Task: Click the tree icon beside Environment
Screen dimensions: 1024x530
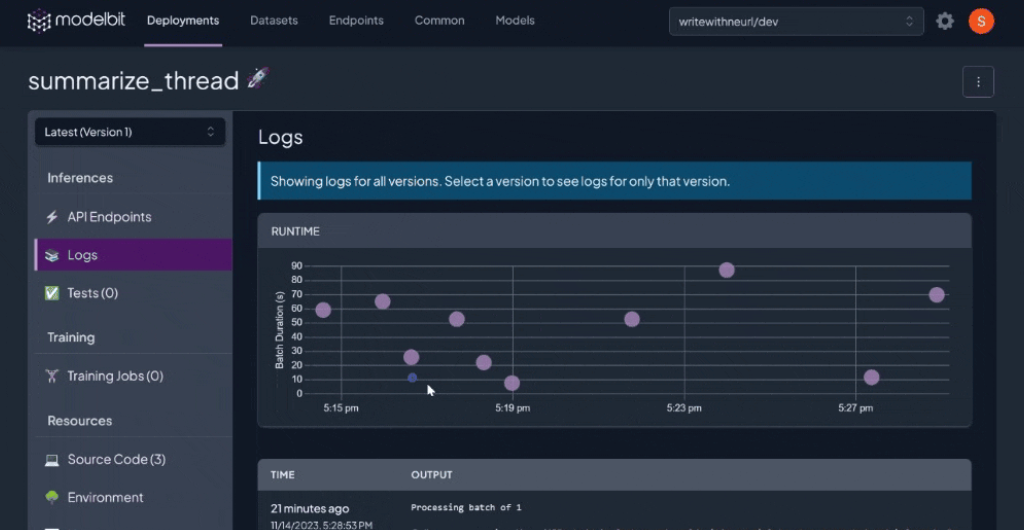Action: (x=52, y=497)
